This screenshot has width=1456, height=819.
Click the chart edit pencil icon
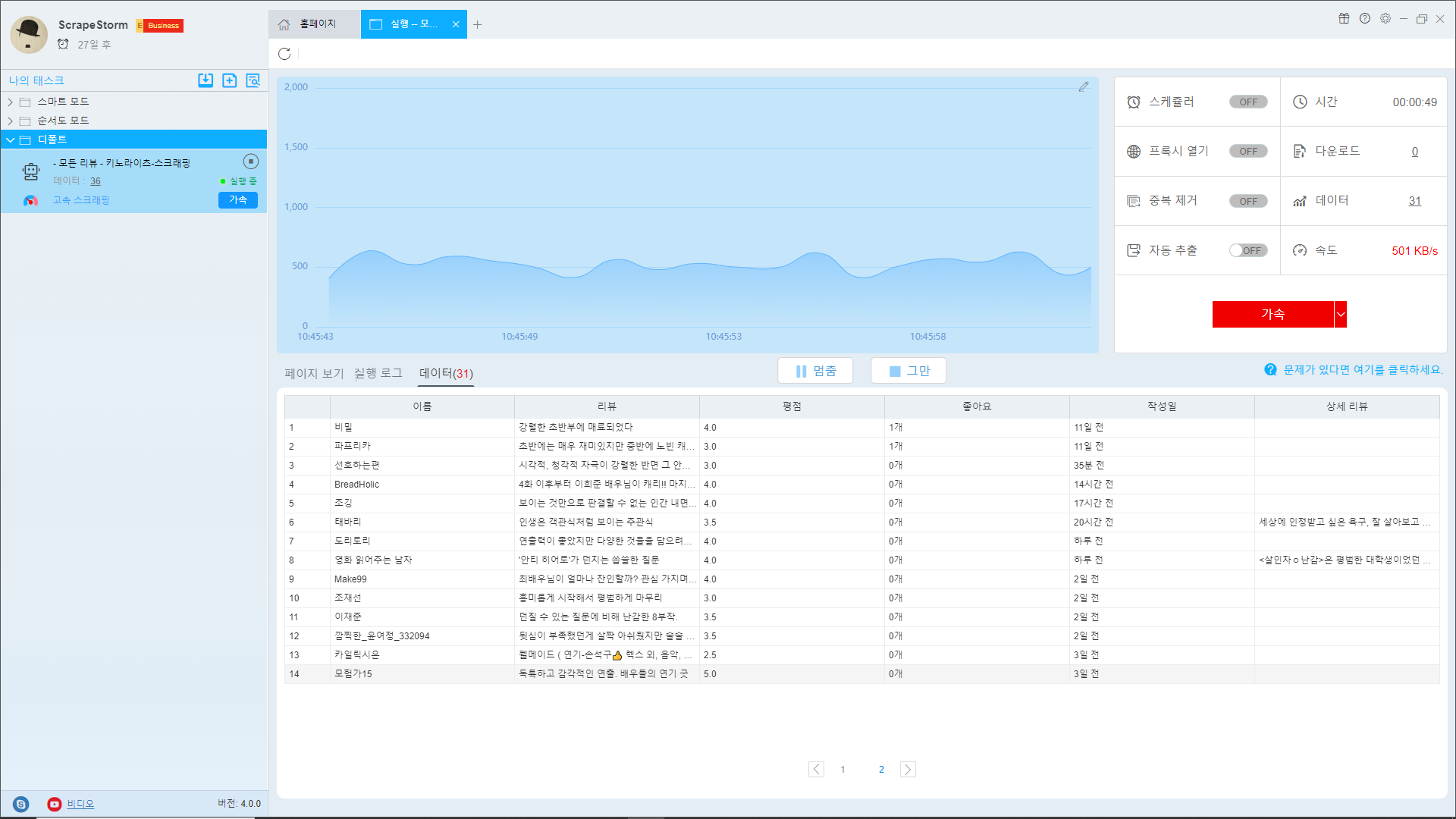click(x=1084, y=87)
